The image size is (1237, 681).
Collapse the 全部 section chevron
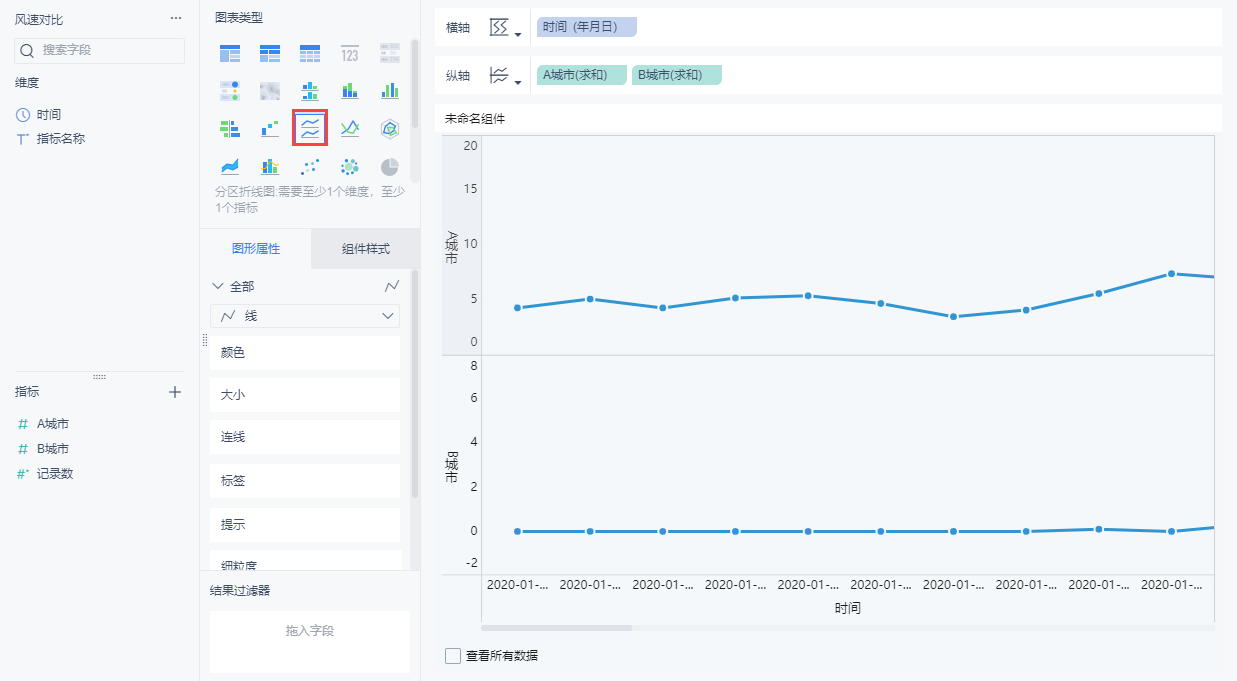pyautogui.click(x=218, y=286)
